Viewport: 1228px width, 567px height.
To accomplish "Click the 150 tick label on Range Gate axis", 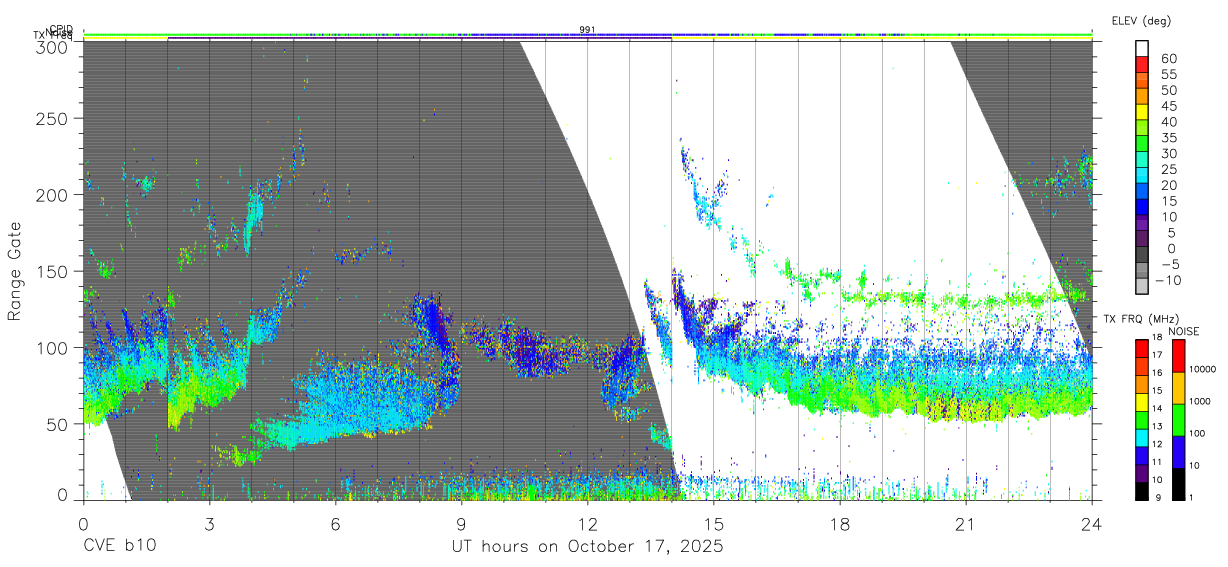I will (x=50, y=271).
